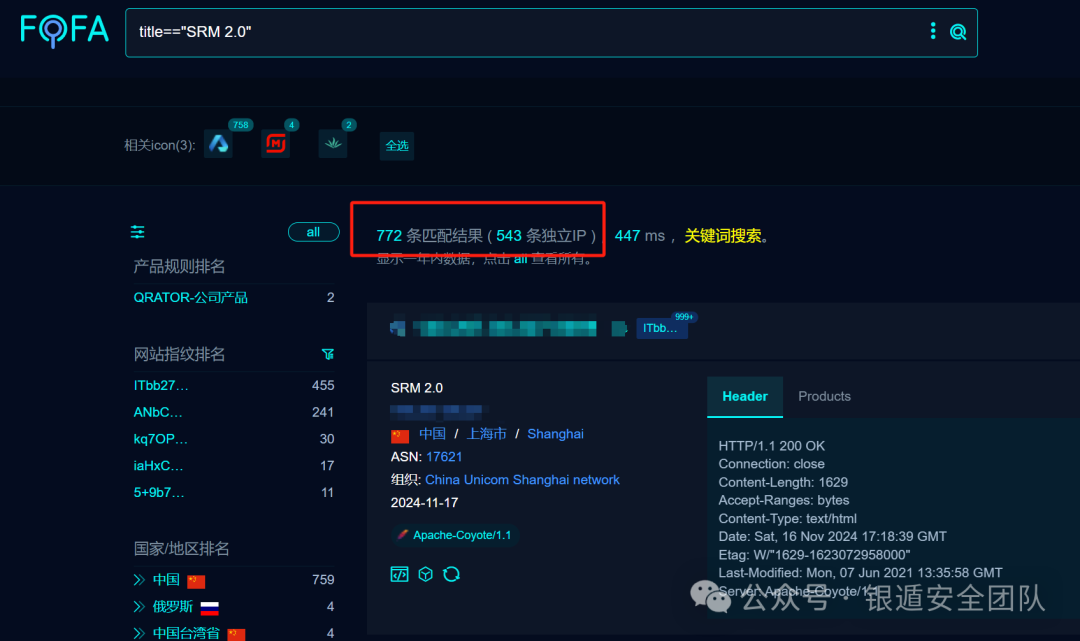The image size is (1080, 641).
Task: Click the search magnifier icon
Action: point(957,32)
